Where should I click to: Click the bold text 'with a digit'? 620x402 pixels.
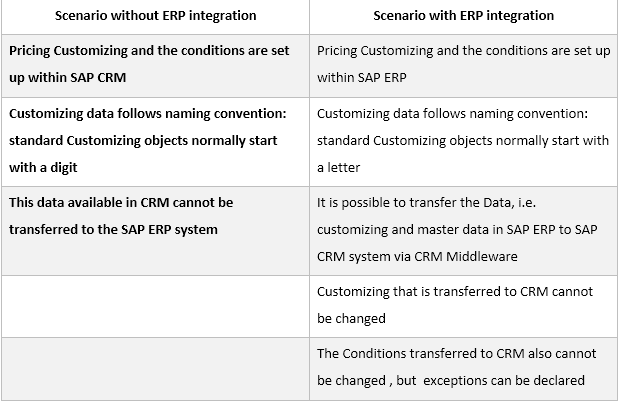point(43,168)
